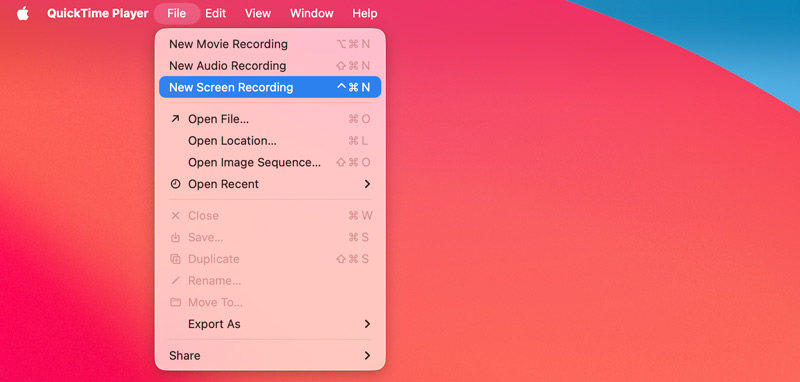
Task: Click the clock icon beside Open Recent
Action: [176, 184]
